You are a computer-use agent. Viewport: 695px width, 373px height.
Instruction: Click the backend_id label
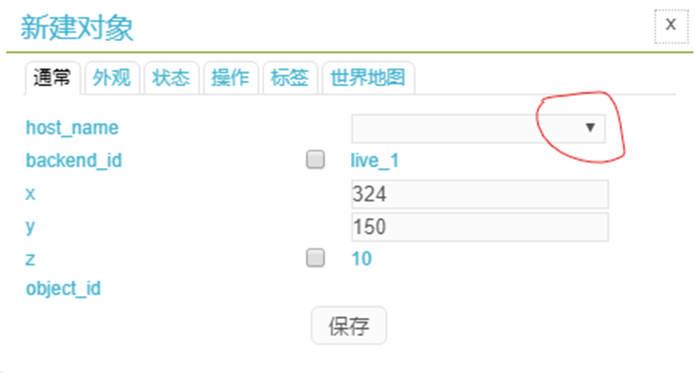[74, 160]
